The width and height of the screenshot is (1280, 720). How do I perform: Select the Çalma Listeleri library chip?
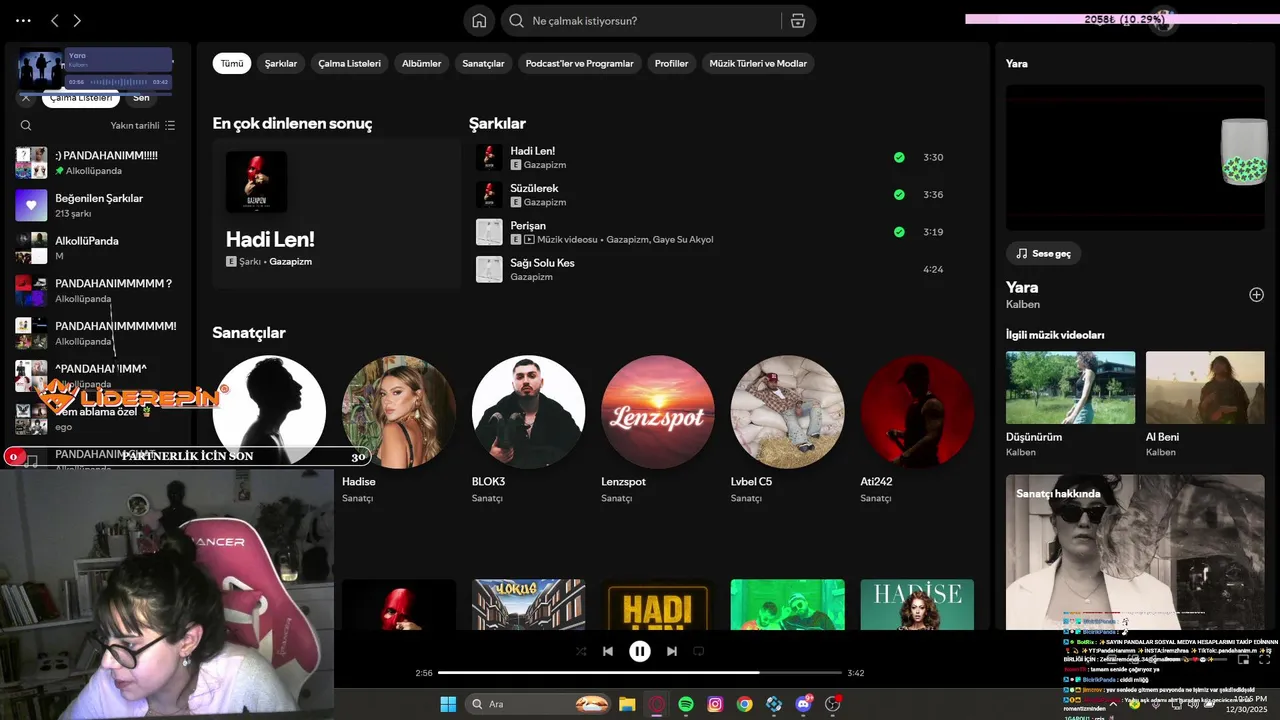tap(81, 98)
